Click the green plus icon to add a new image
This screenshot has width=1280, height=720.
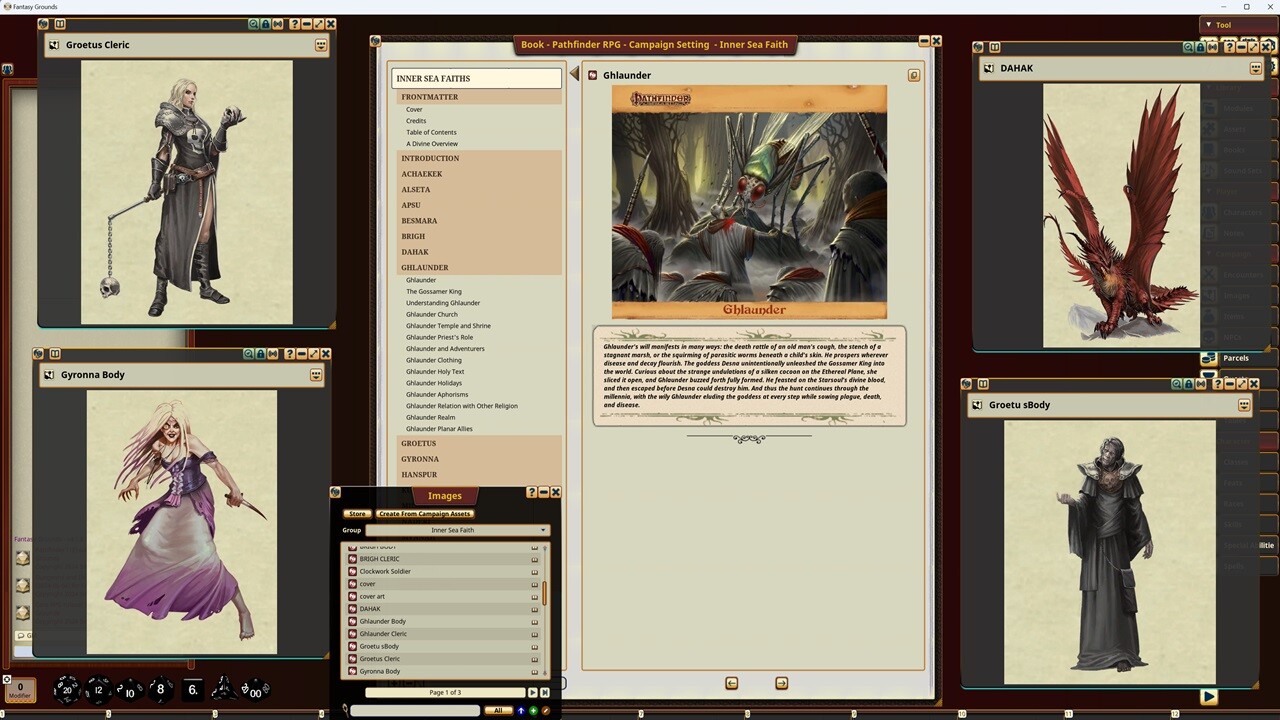click(x=533, y=710)
